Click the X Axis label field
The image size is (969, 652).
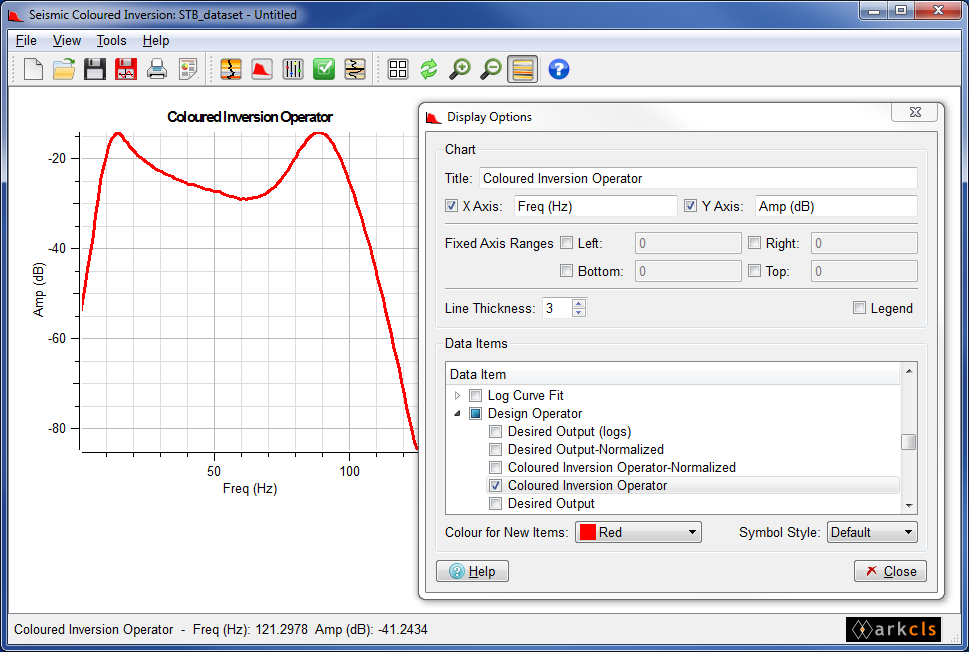click(596, 206)
